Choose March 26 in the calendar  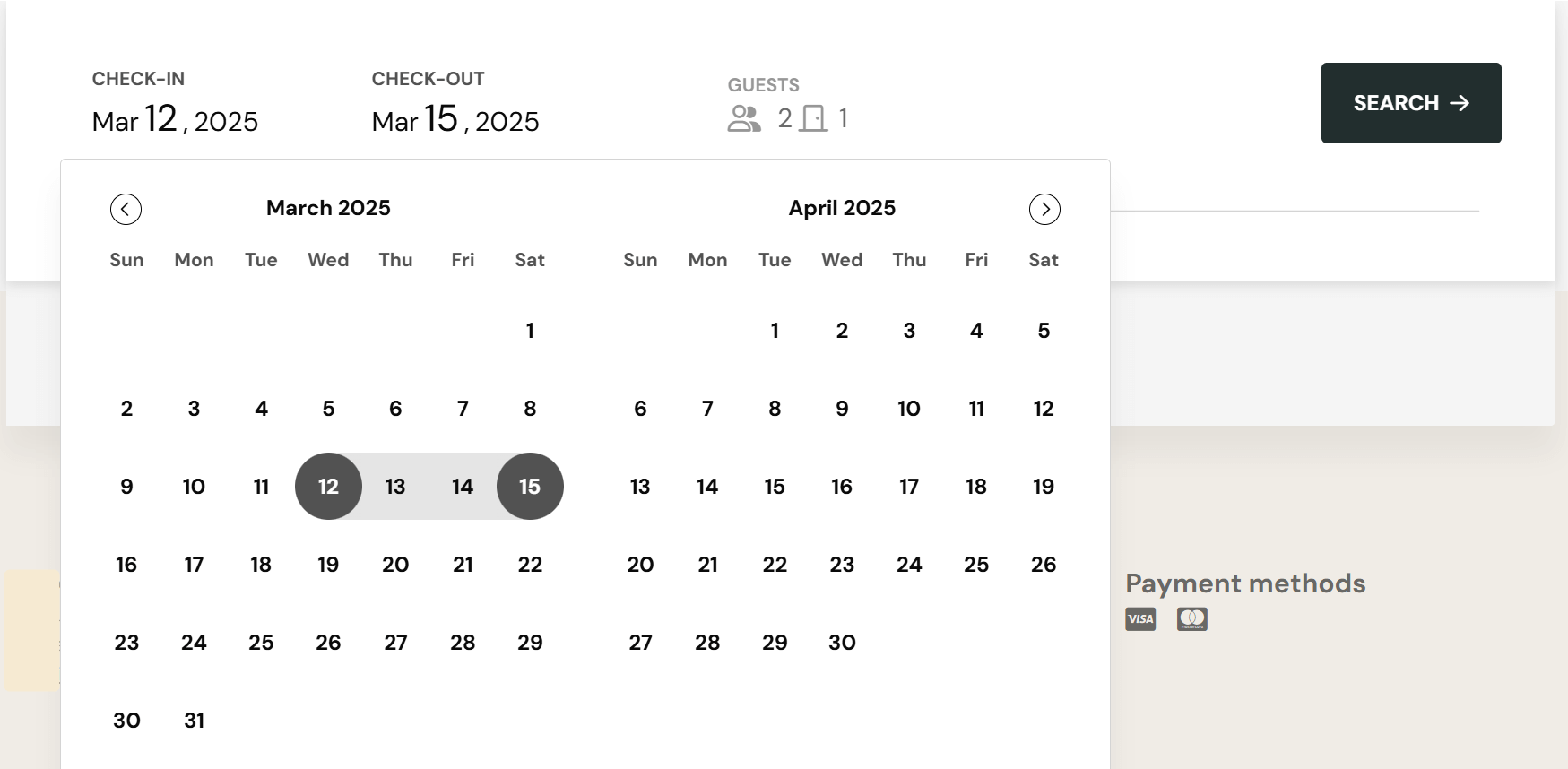point(328,643)
